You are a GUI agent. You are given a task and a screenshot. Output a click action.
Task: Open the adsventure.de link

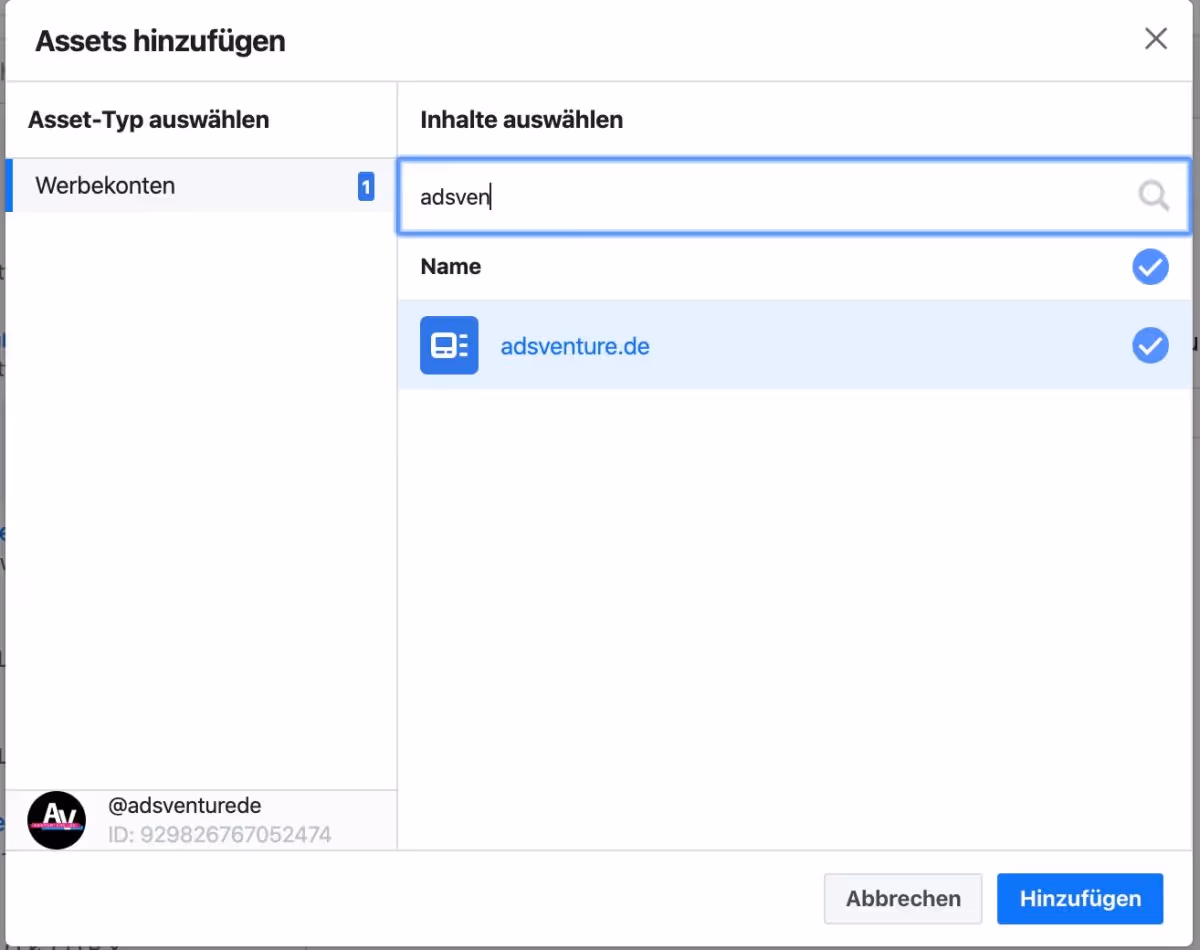coord(575,347)
